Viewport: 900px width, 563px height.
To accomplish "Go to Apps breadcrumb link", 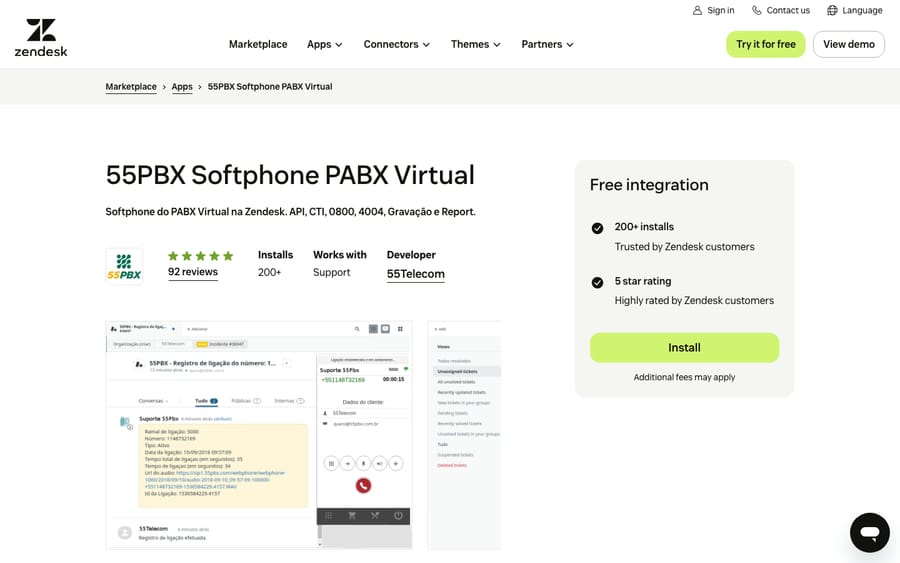I will (182, 87).
